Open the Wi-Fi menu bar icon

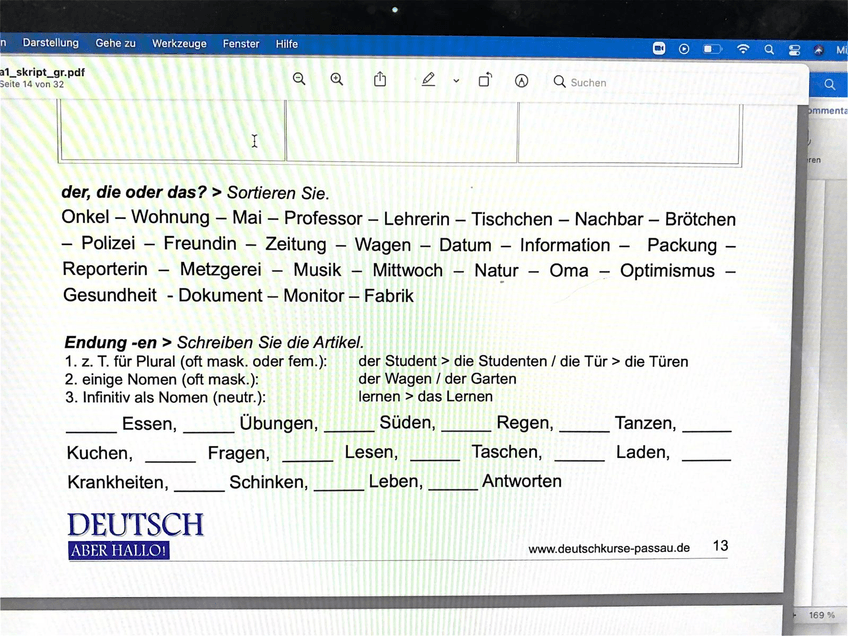tap(744, 49)
